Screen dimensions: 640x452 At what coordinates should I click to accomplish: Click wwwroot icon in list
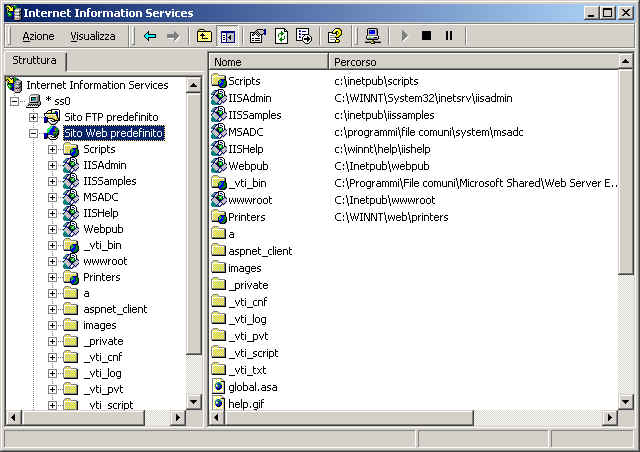(219, 200)
